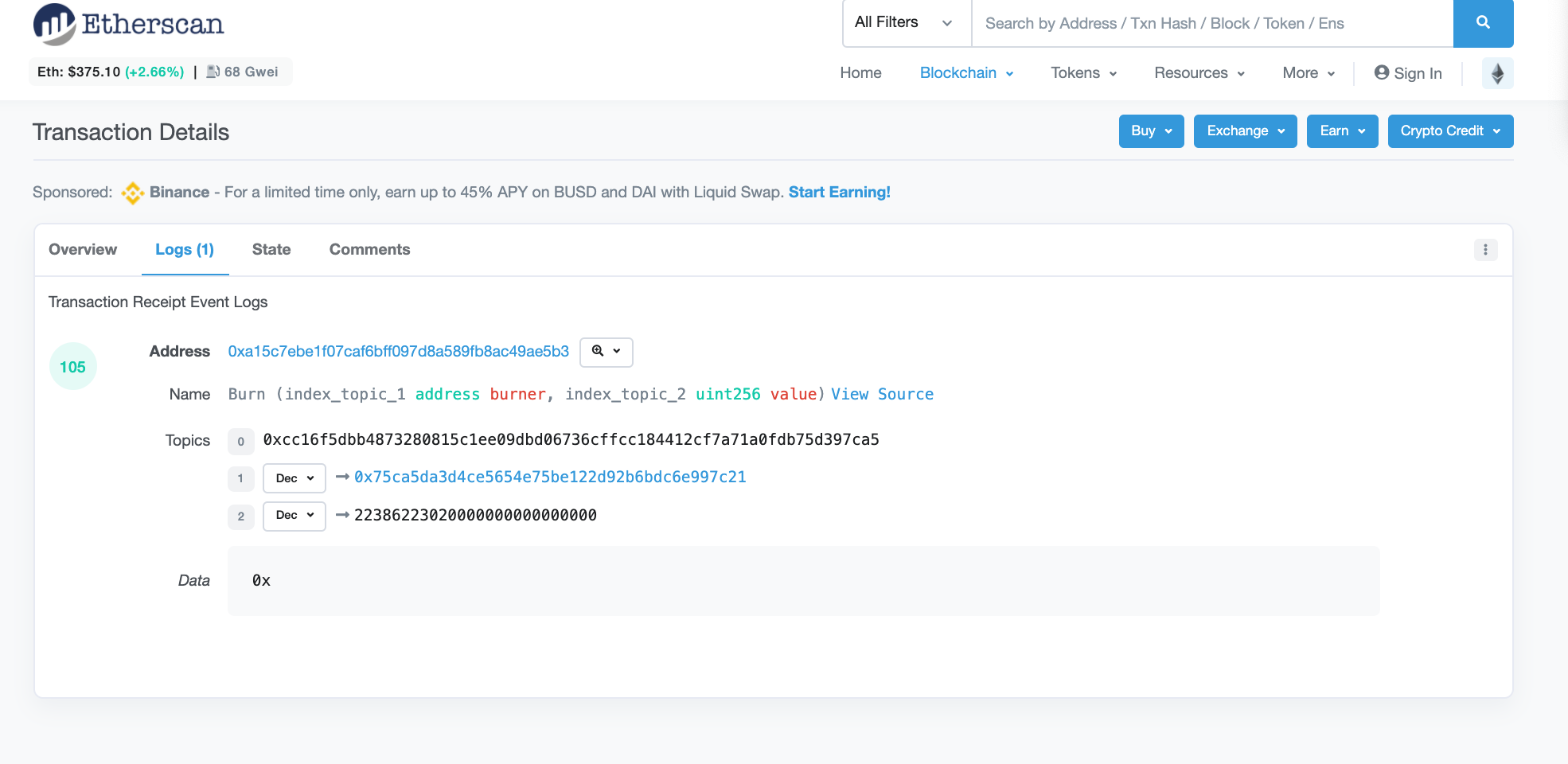Change the Dec format for topic 1

(294, 478)
